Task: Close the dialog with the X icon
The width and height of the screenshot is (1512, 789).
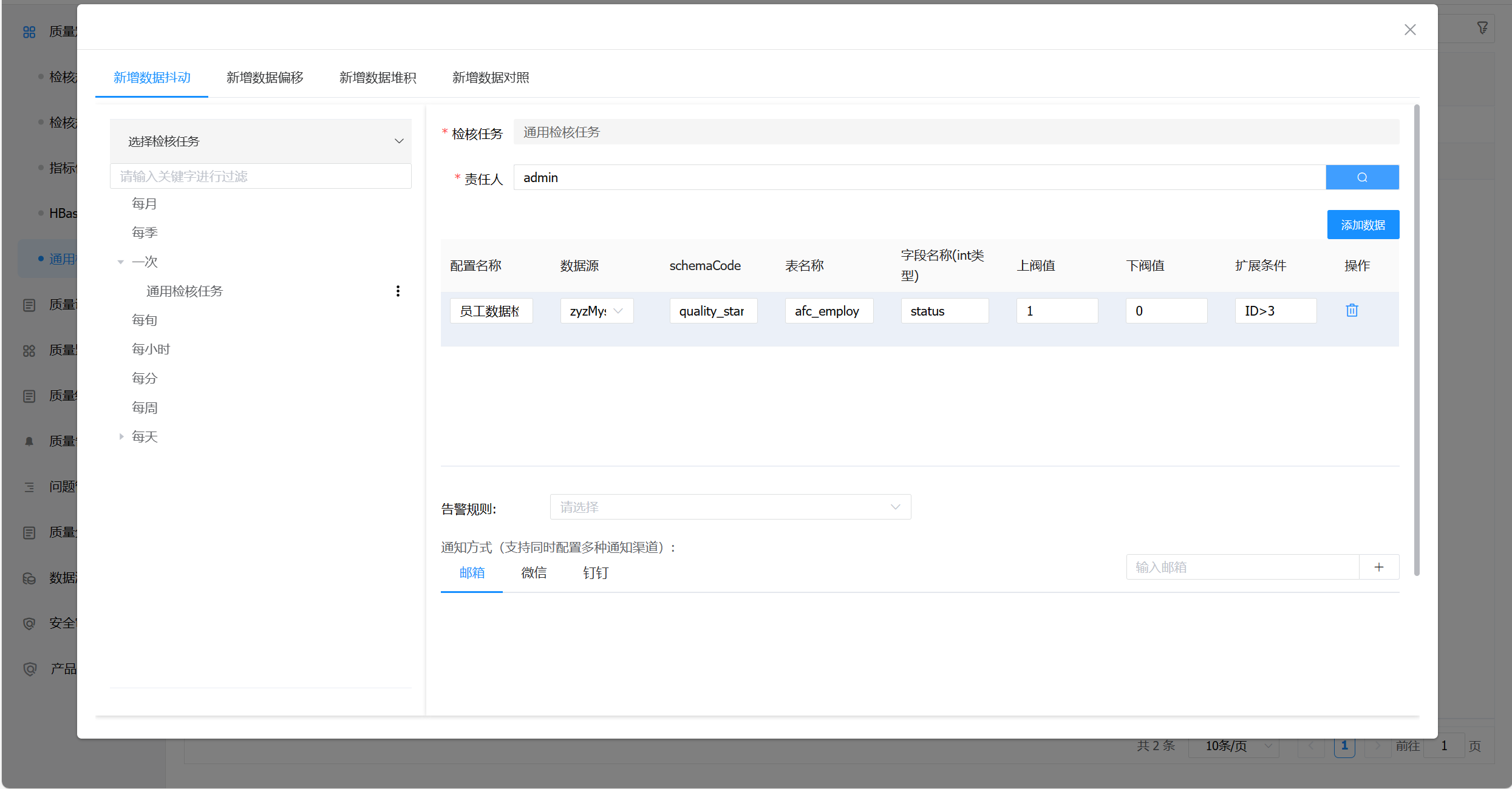Action: (x=1410, y=30)
